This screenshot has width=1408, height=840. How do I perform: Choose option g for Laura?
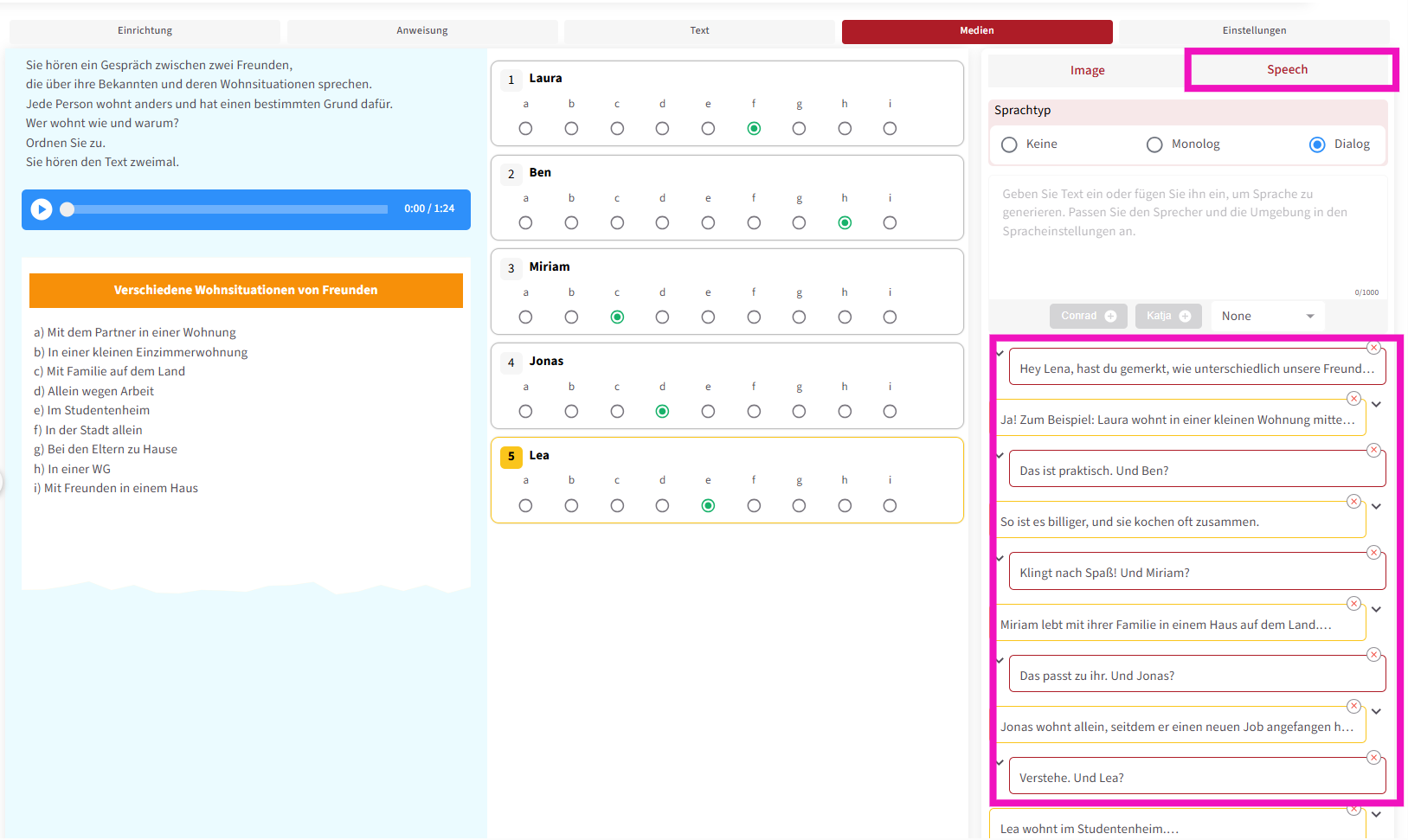coord(799,129)
